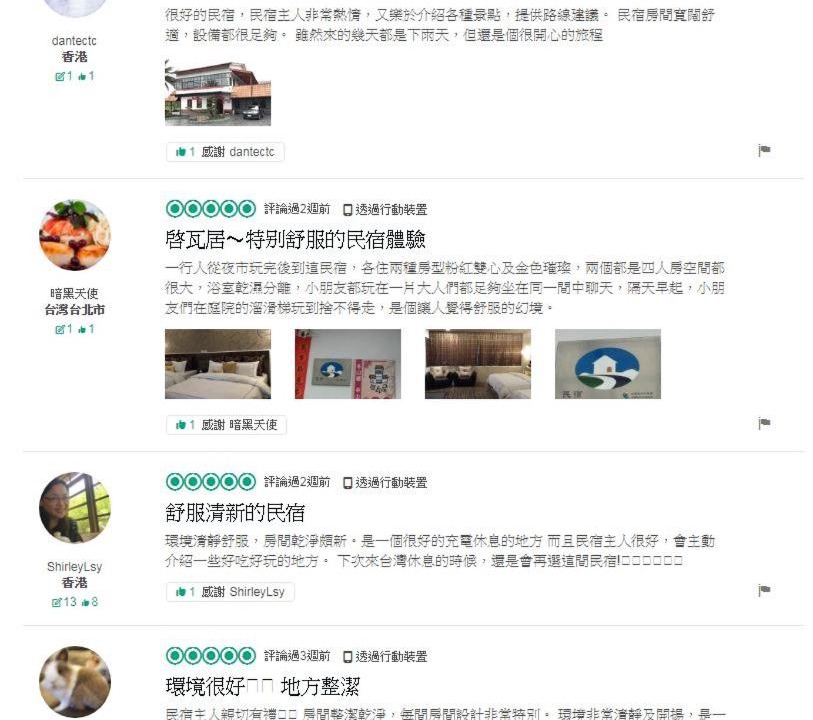Image resolution: width=813 pixels, height=720 pixels.
Task: Open ShirleyLsy's profile avatar
Action: 75,507
